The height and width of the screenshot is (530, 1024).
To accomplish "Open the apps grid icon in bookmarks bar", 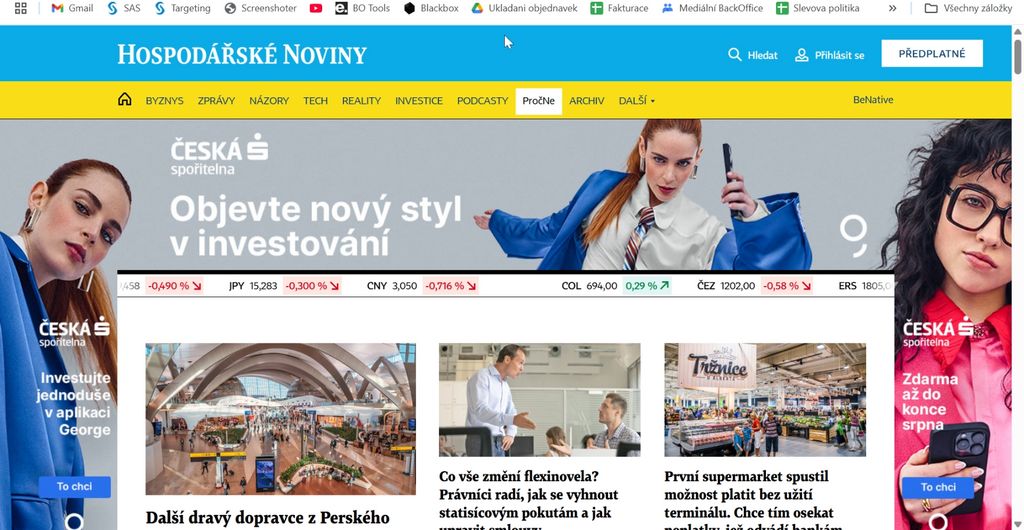I will tap(20, 8).
